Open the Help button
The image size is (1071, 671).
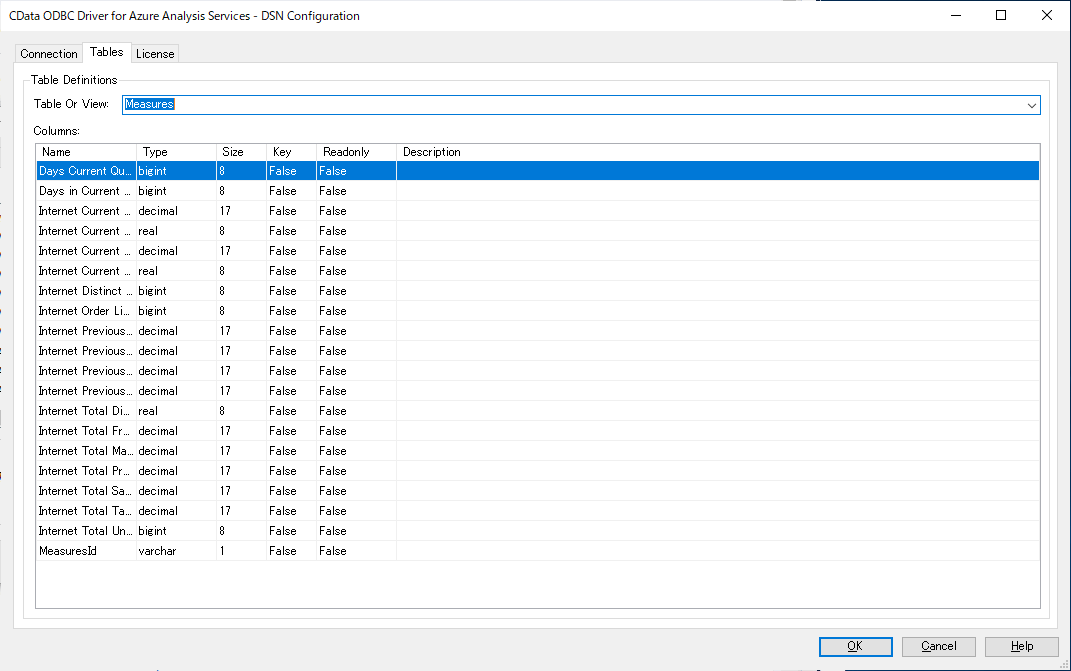coord(1022,646)
